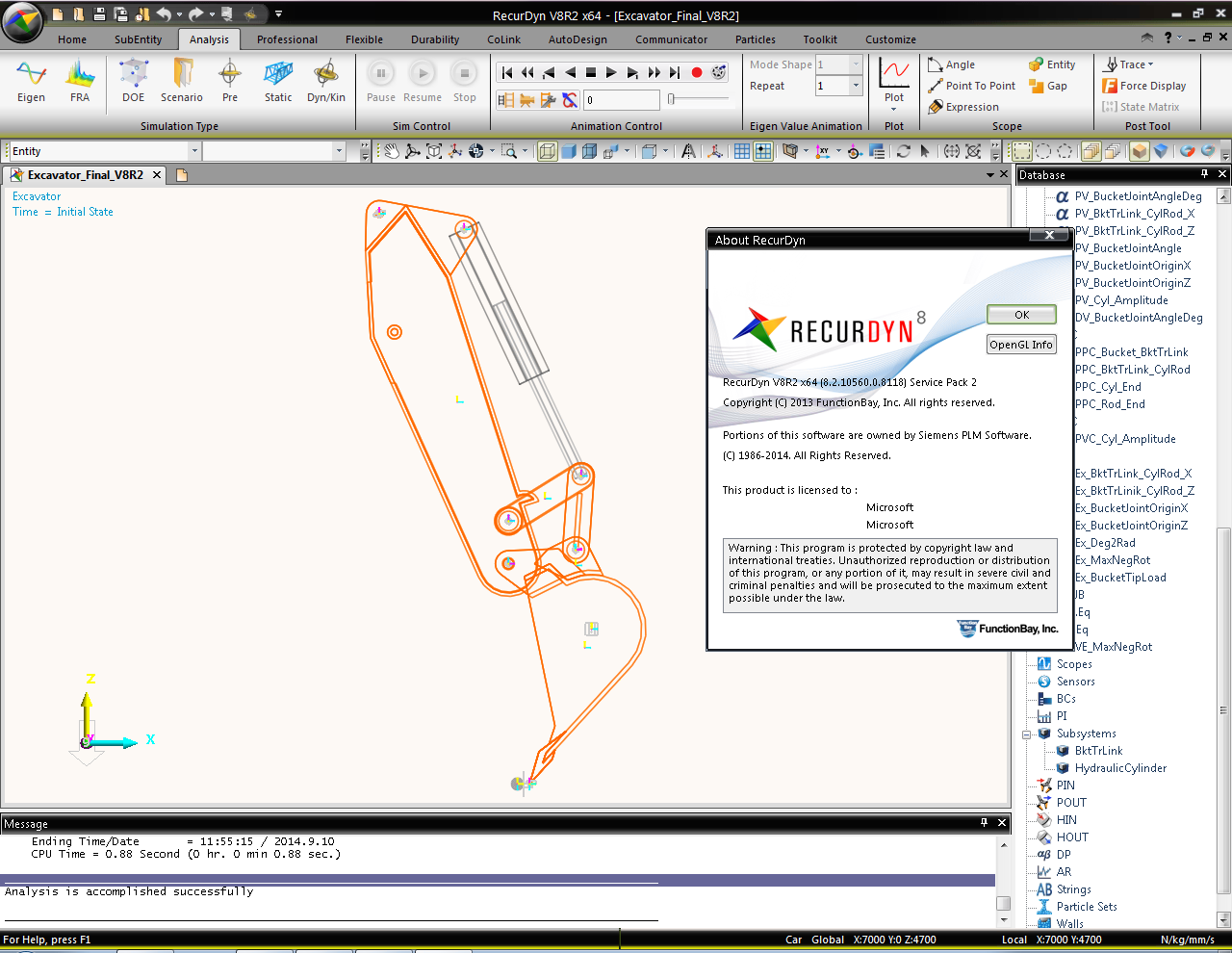Open the Scenario simulation tool
The width and height of the screenshot is (1232, 953).
[x=182, y=81]
